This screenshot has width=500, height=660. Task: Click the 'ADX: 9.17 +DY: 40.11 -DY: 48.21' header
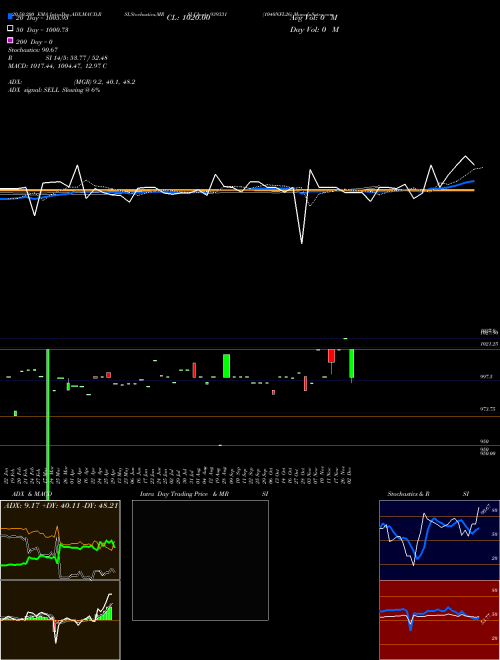tap(61, 505)
